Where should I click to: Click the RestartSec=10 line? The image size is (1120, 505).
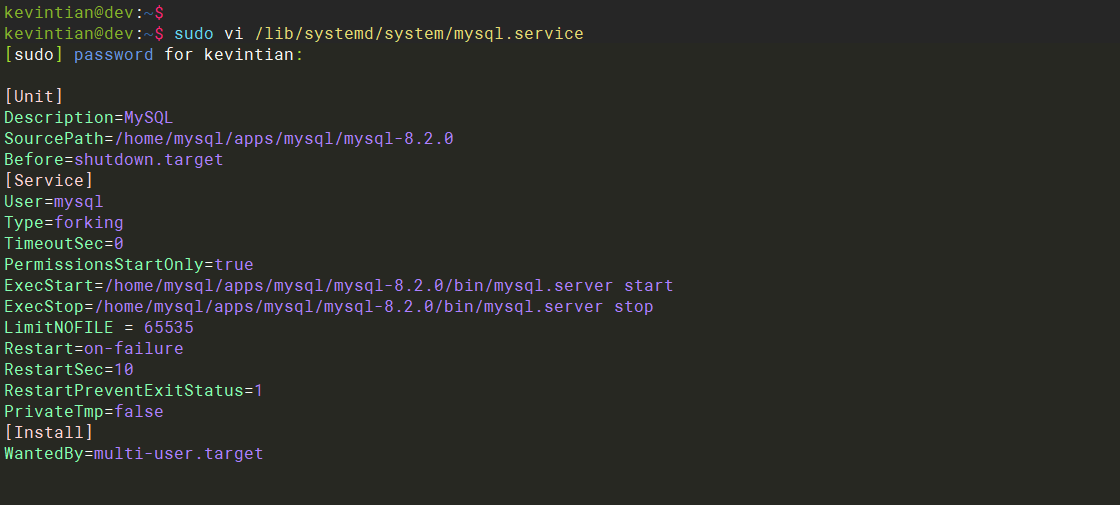click(69, 369)
